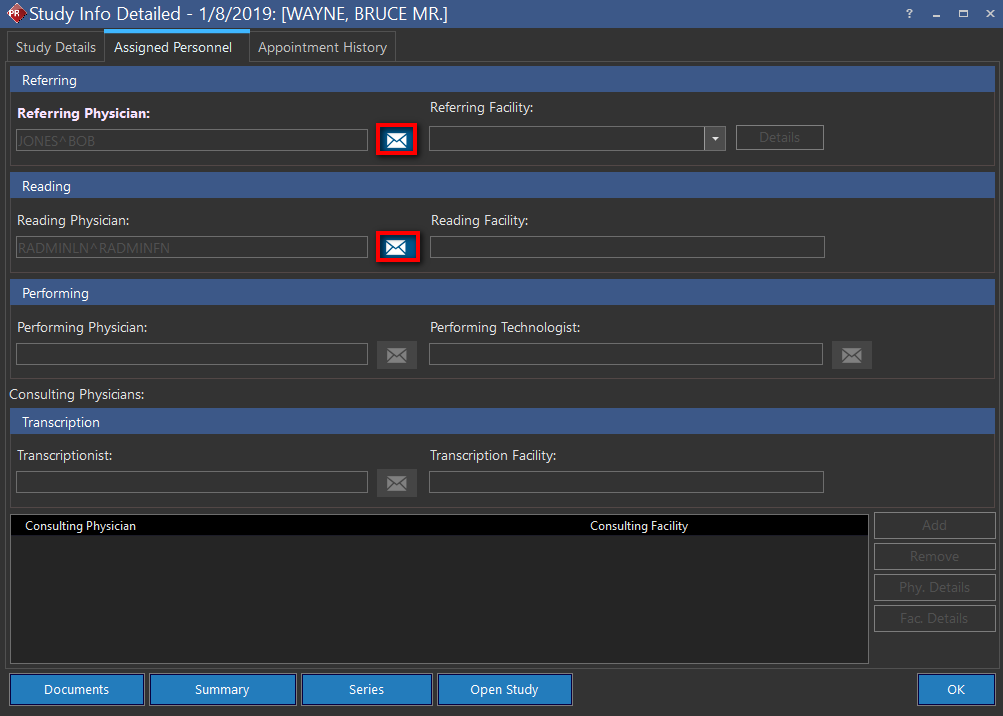Click the Performing Physician input field
Viewport: 1003px width, 716px height.
[192, 354]
